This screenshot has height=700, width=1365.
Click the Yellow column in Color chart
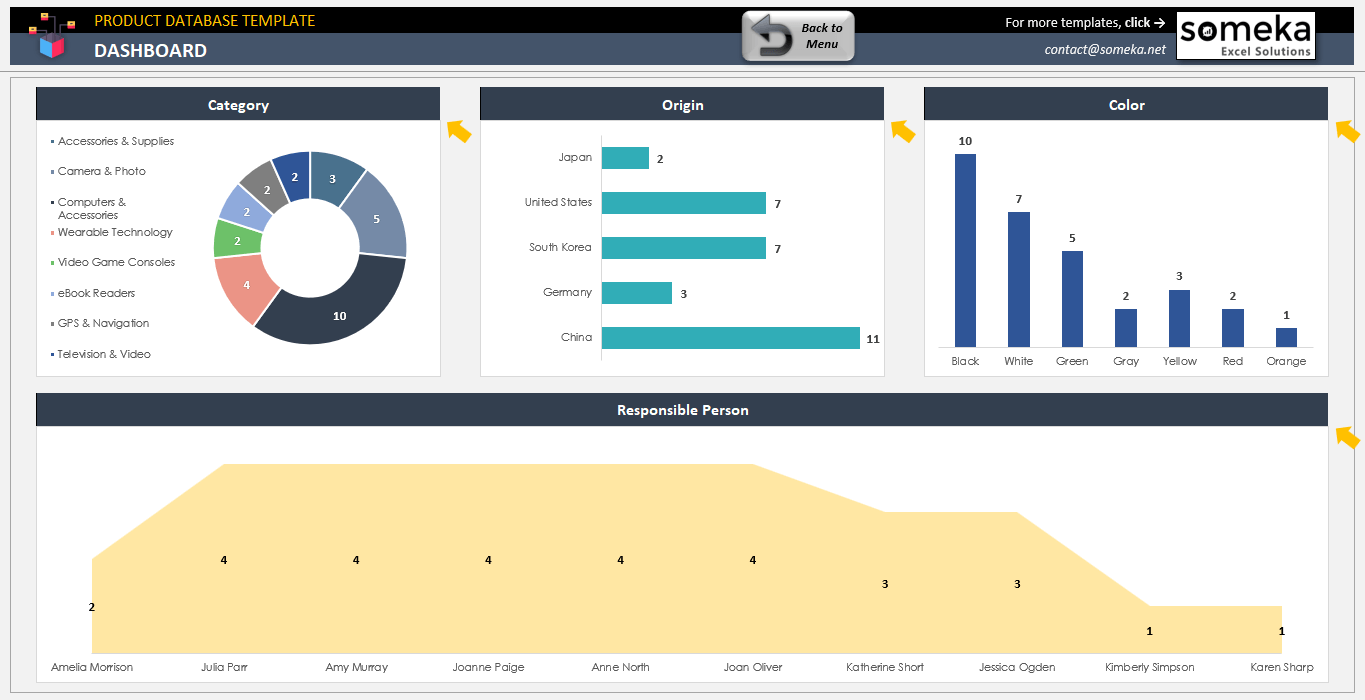pos(1179,318)
